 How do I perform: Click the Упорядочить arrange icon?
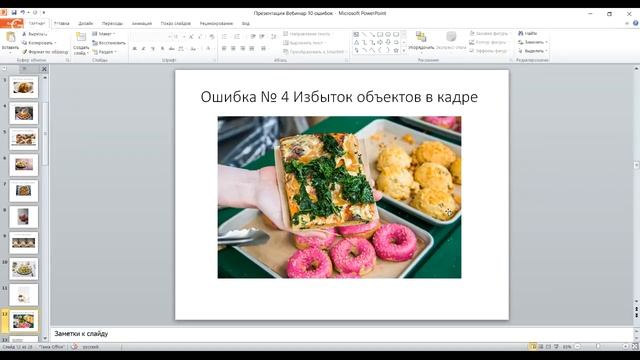click(x=421, y=37)
